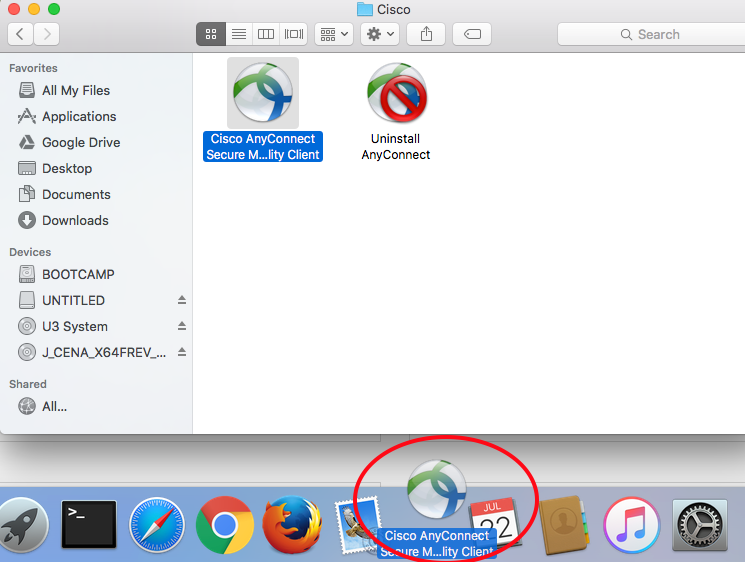Click the Favorites section header
The height and width of the screenshot is (562, 745).
point(33,68)
